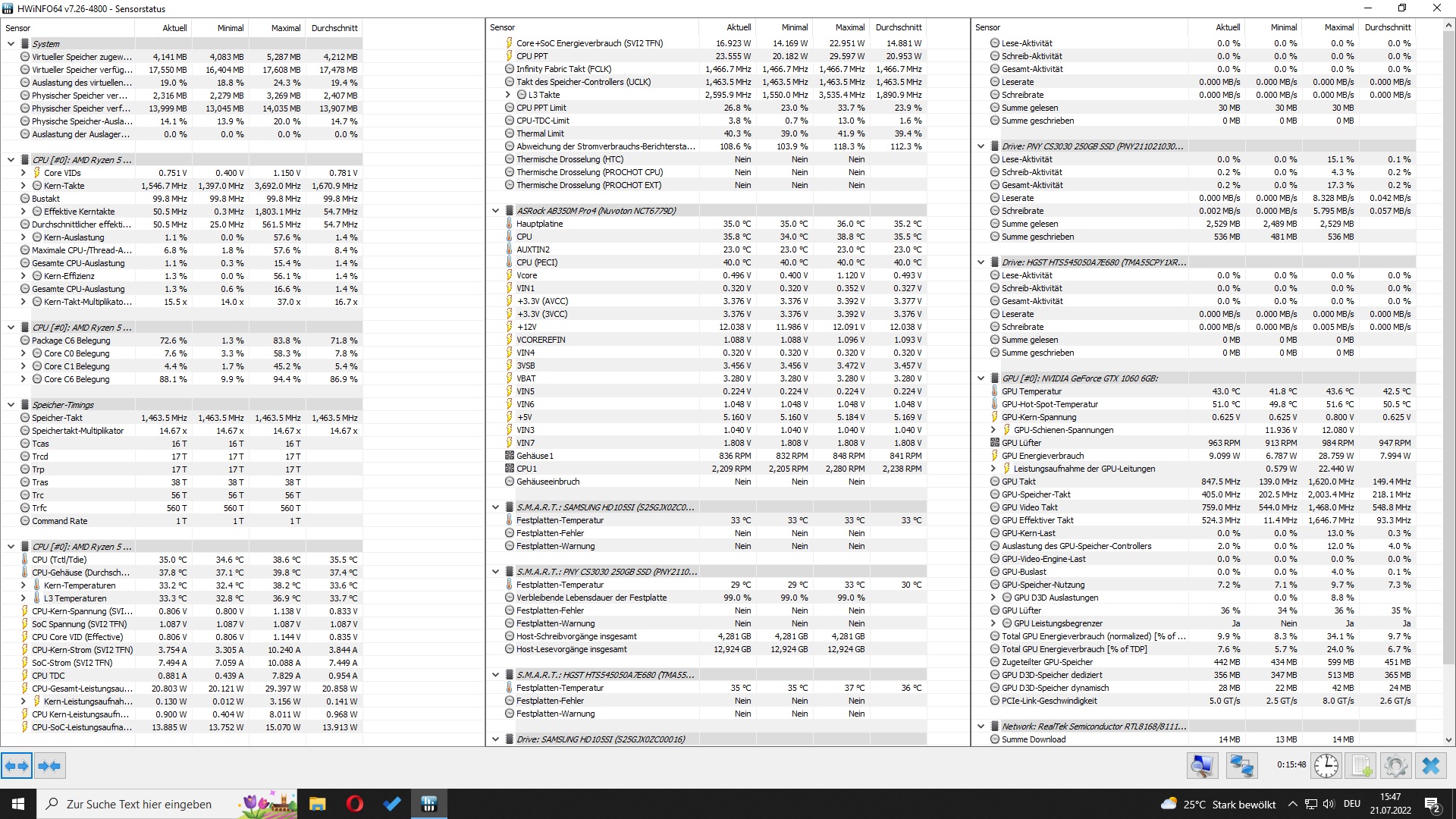The image size is (1456, 819).
Task: Click the taskbar search text field
Action: pyautogui.click(x=139, y=804)
